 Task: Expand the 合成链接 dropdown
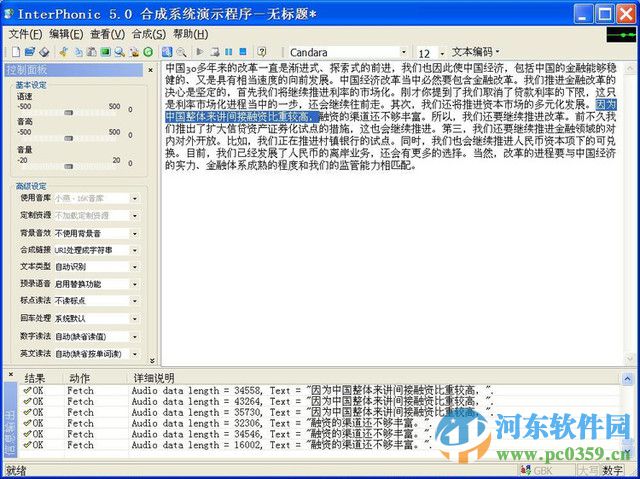[135, 250]
